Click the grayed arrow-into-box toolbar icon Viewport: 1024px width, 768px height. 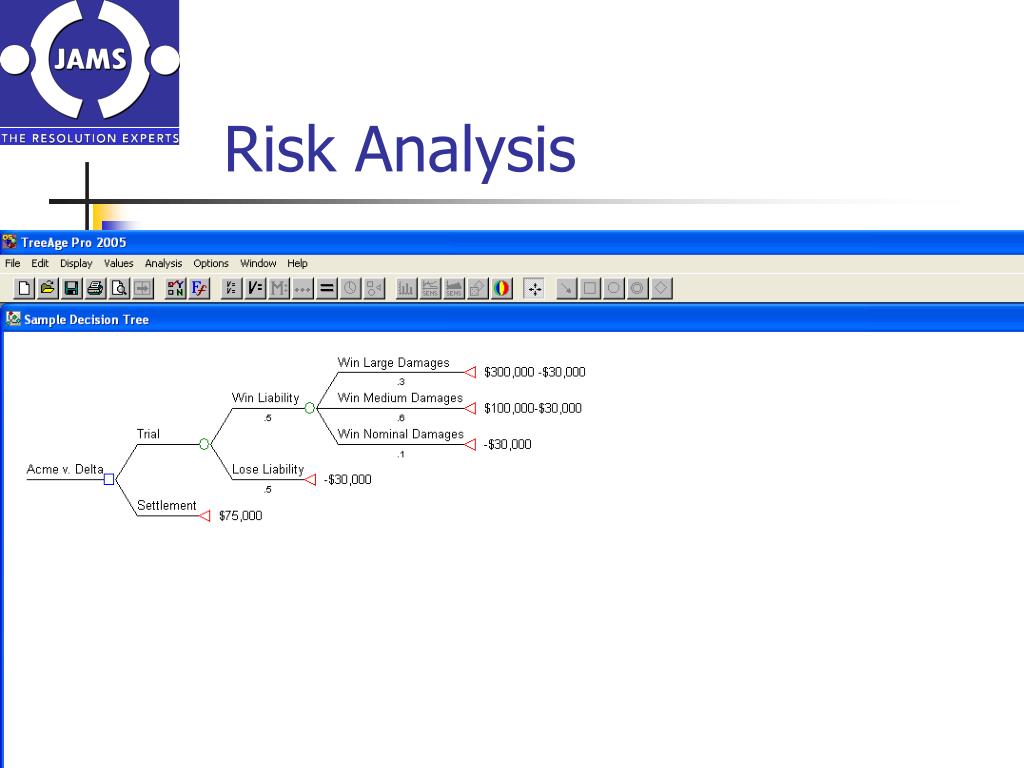click(x=142, y=288)
